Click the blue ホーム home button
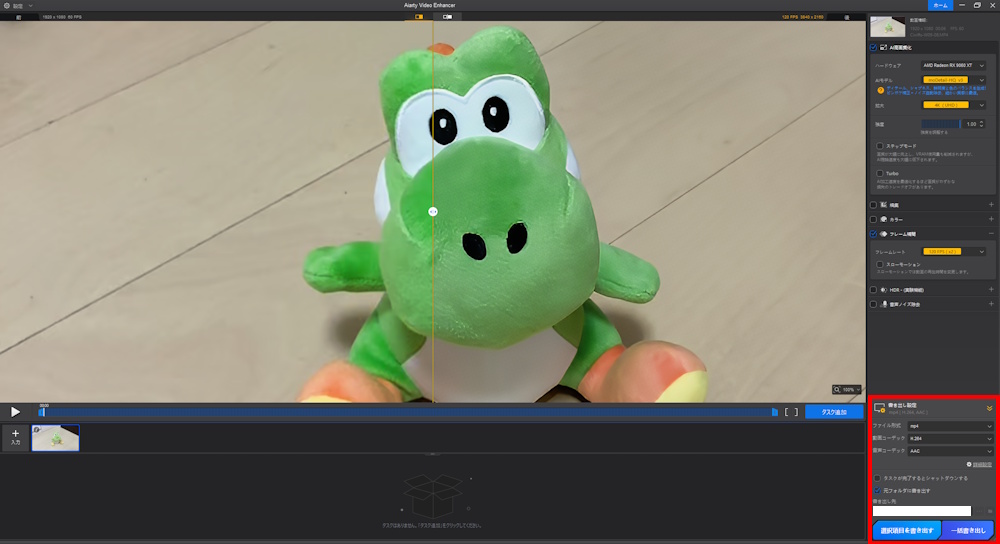1000x544 pixels. 940,5
